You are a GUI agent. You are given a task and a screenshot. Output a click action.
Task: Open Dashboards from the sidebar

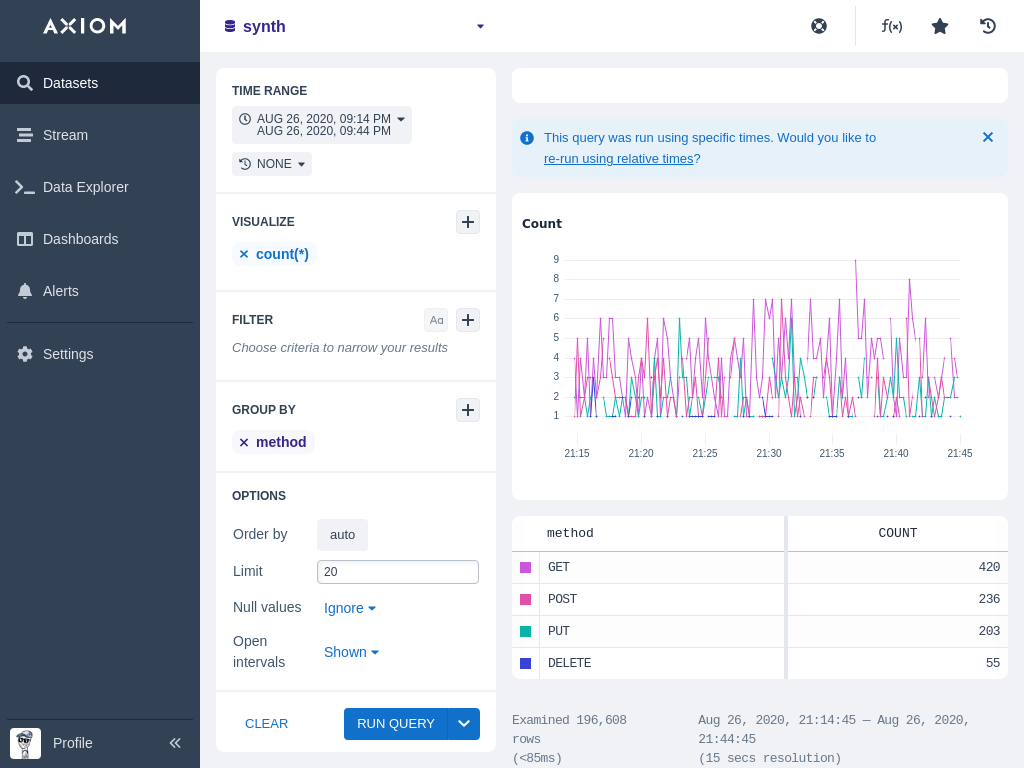[80, 239]
